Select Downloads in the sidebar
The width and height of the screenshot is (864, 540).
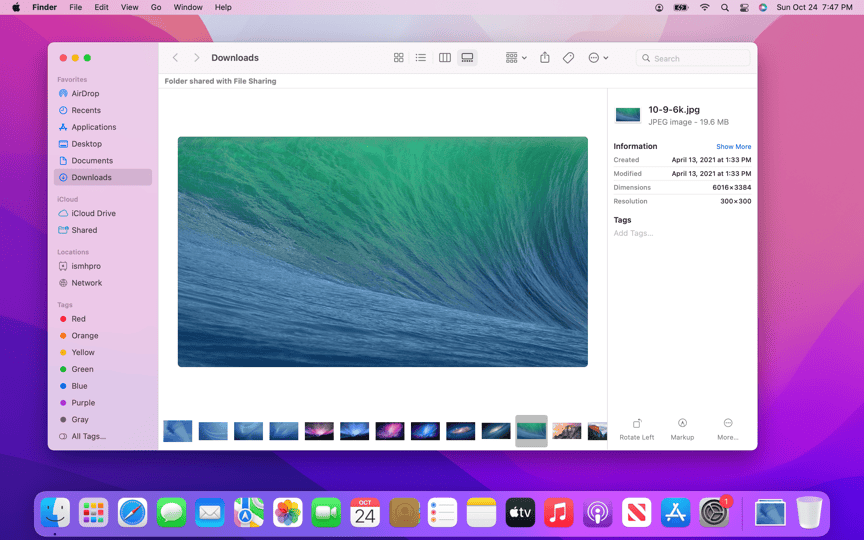(103, 177)
